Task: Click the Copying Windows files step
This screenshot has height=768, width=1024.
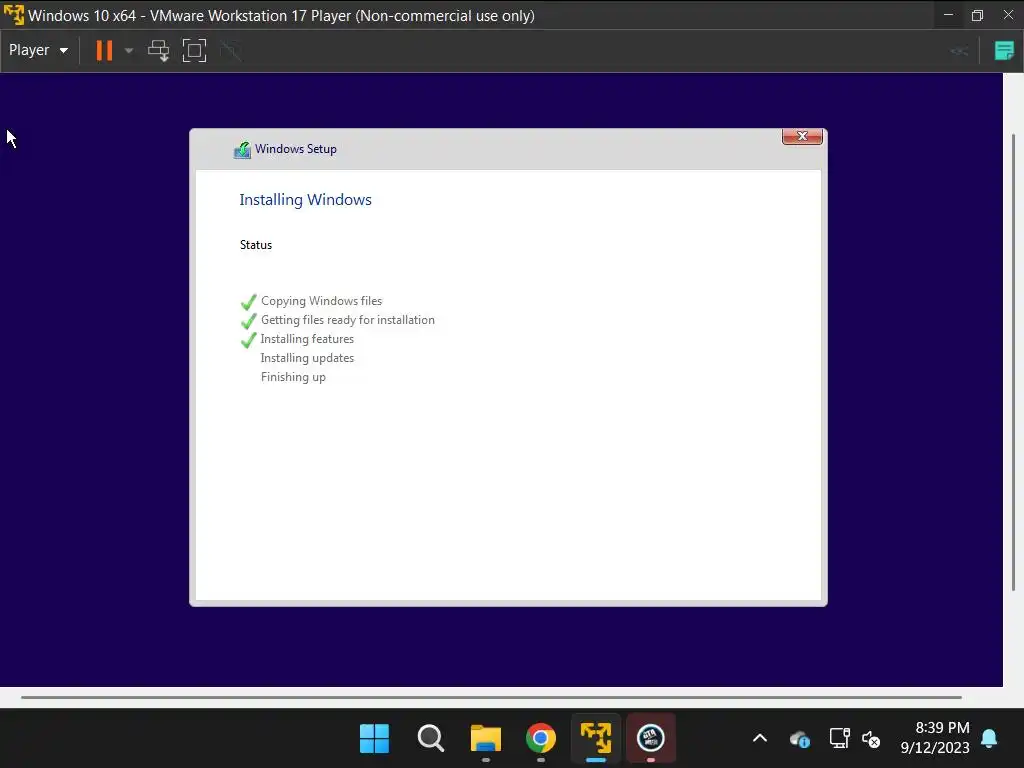Action: 321,301
